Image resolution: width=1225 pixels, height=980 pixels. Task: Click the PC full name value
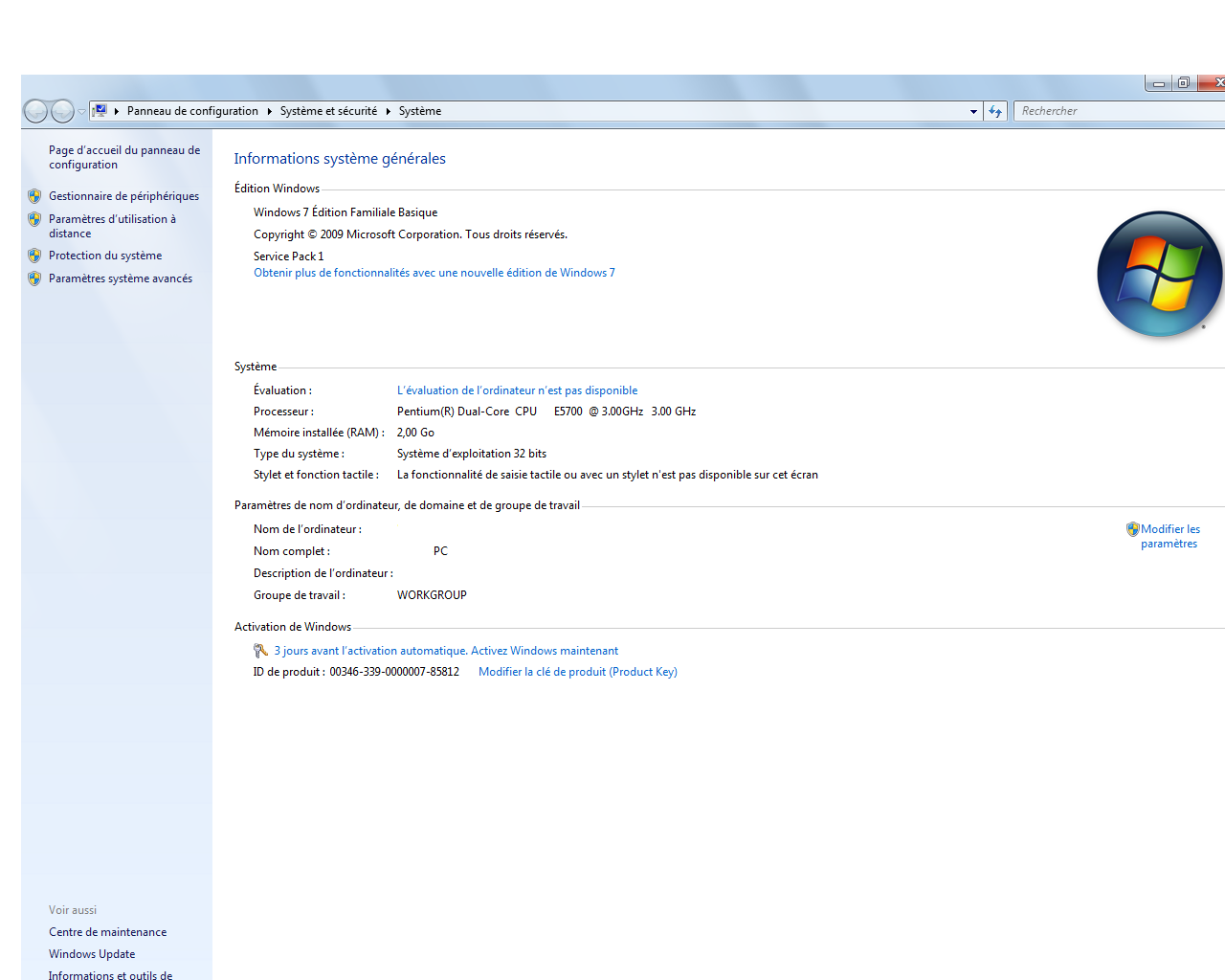[x=440, y=551]
